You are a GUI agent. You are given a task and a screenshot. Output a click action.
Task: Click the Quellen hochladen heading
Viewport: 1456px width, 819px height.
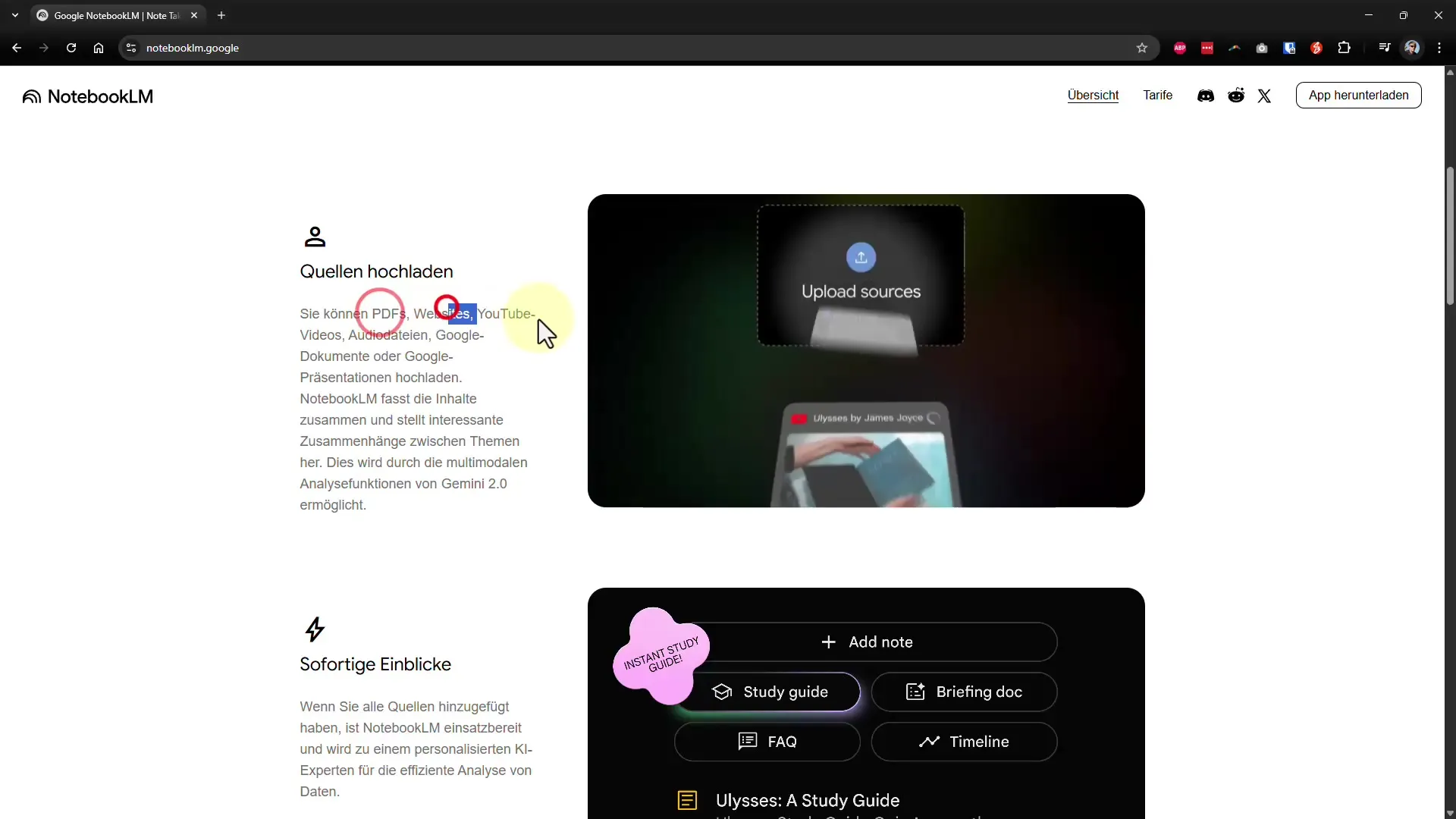pyautogui.click(x=376, y=271)
